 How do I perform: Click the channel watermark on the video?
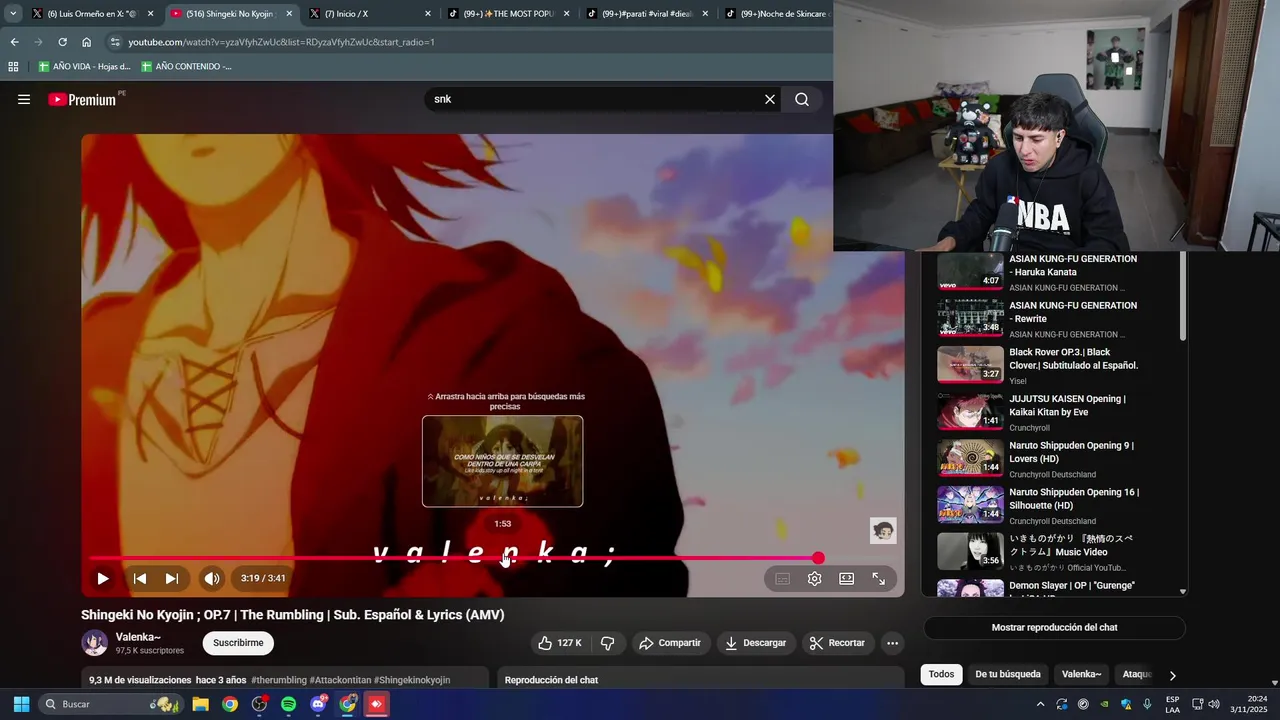click(883, 531)
